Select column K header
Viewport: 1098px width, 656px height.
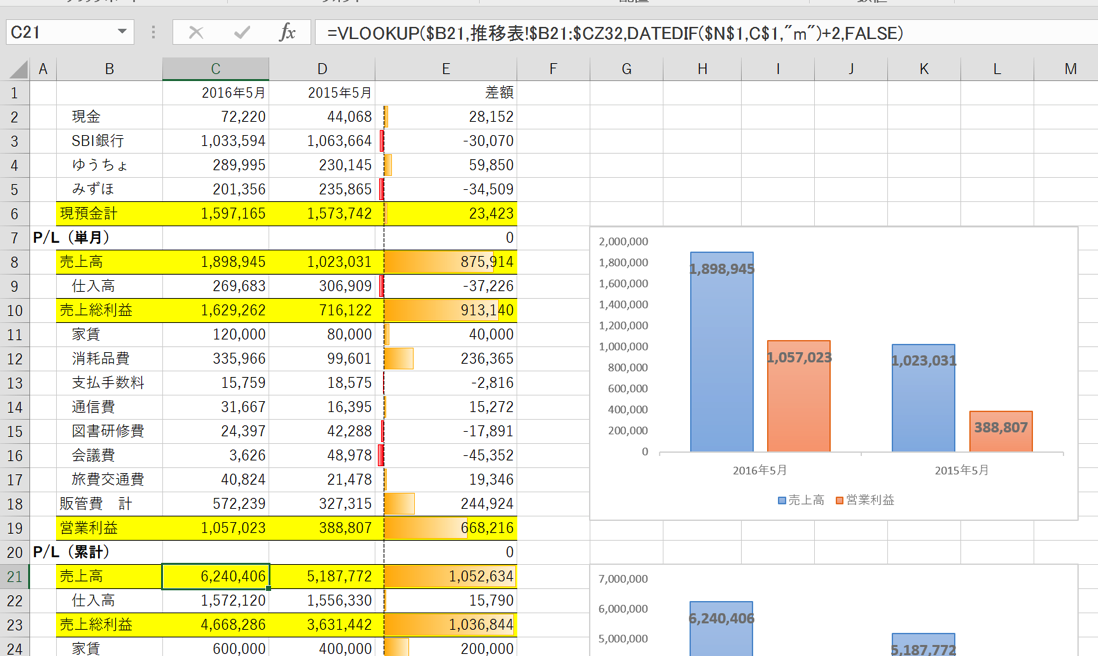point(924,69)
